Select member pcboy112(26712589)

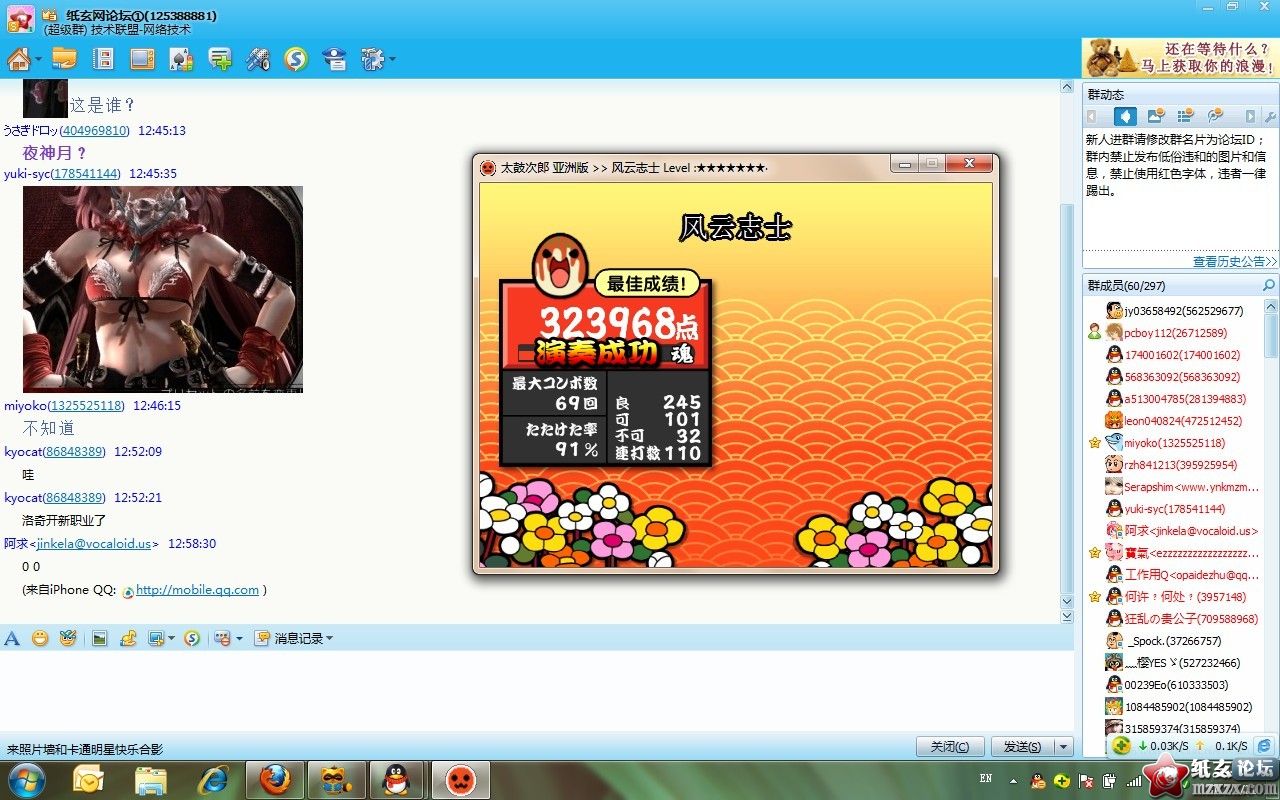[x=1175, y=333]
